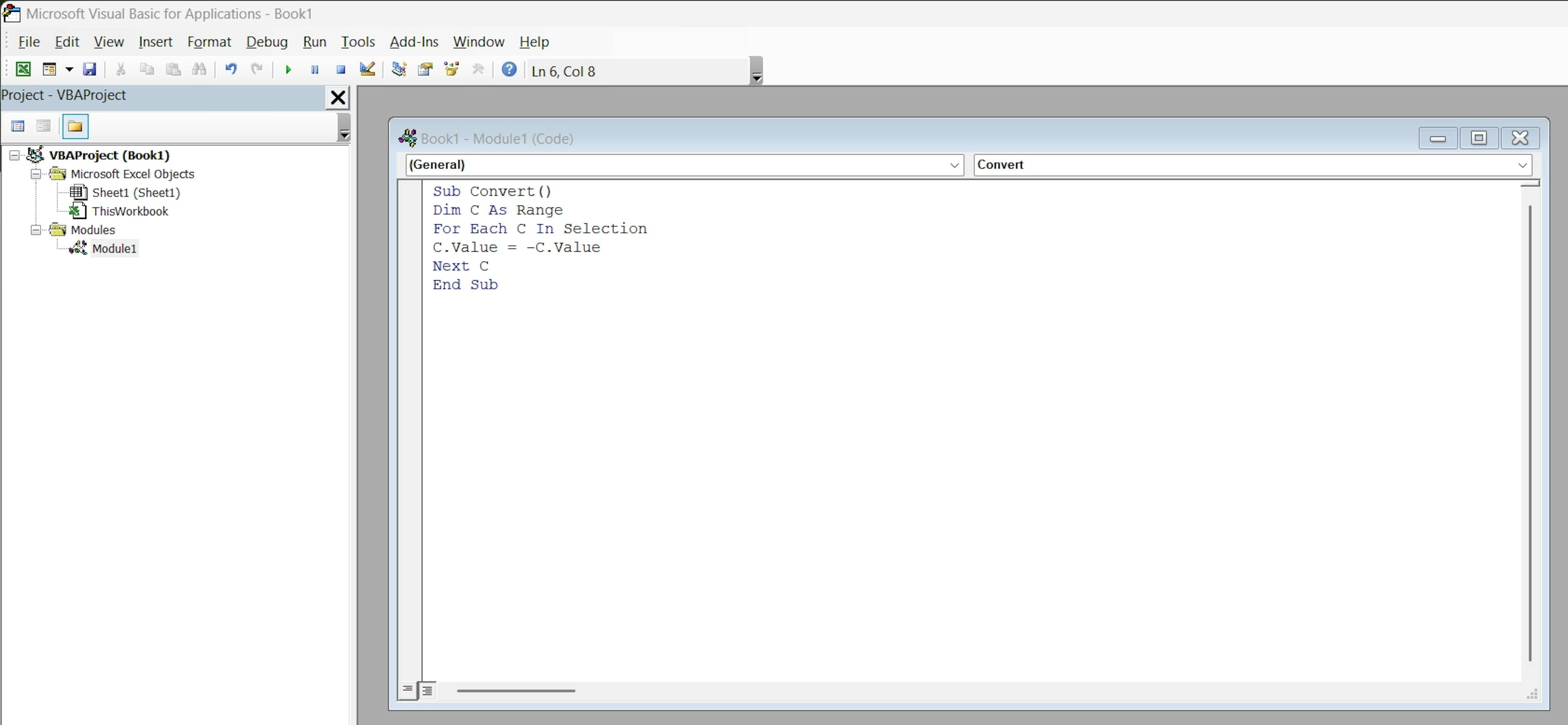Screen dimensions: 1568x725
Task: Open the View menu
Action: point(109,41)
